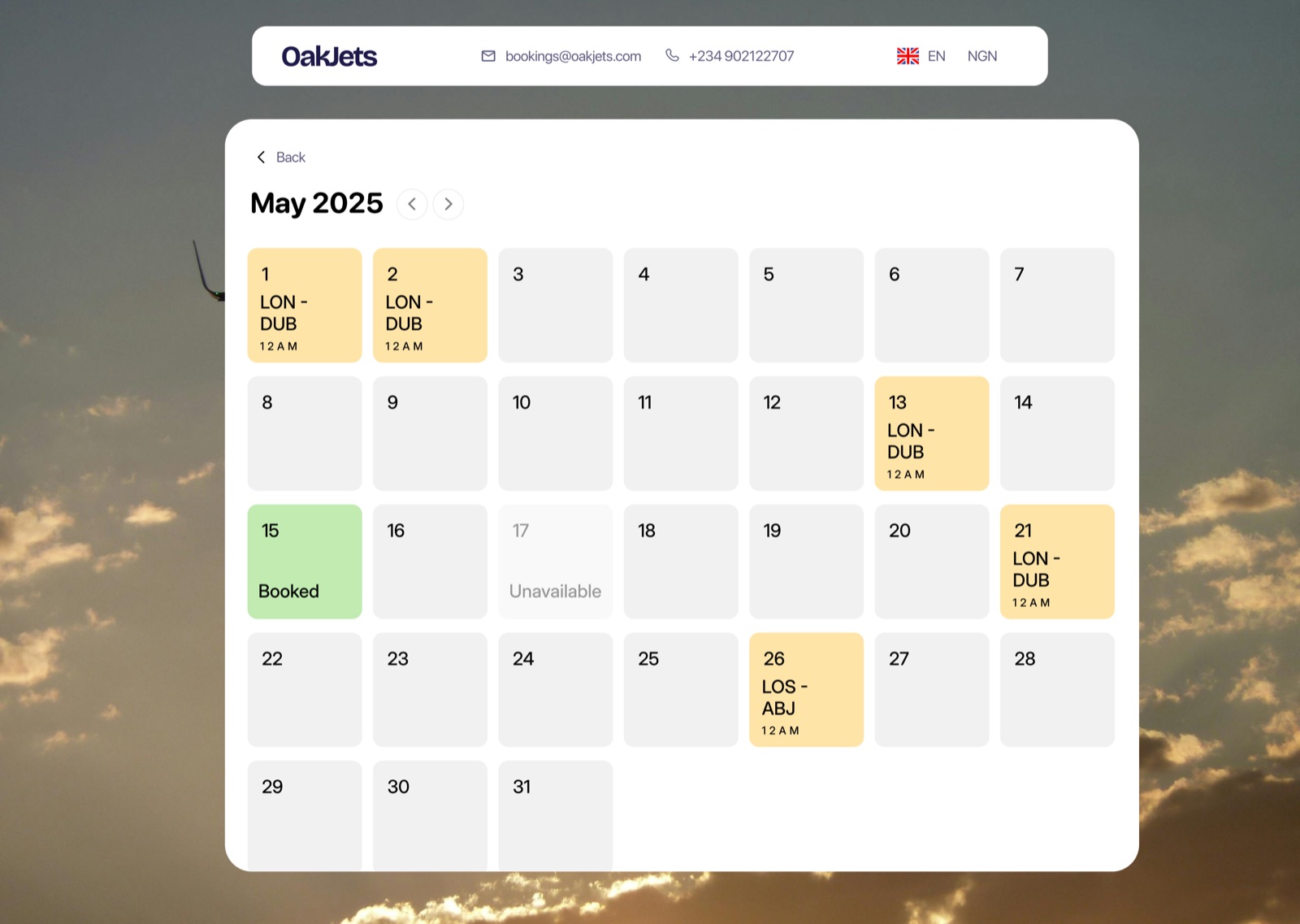The image size is (1300, 924).
Task: Click the Back arrow icon
Action: point(261,157)
